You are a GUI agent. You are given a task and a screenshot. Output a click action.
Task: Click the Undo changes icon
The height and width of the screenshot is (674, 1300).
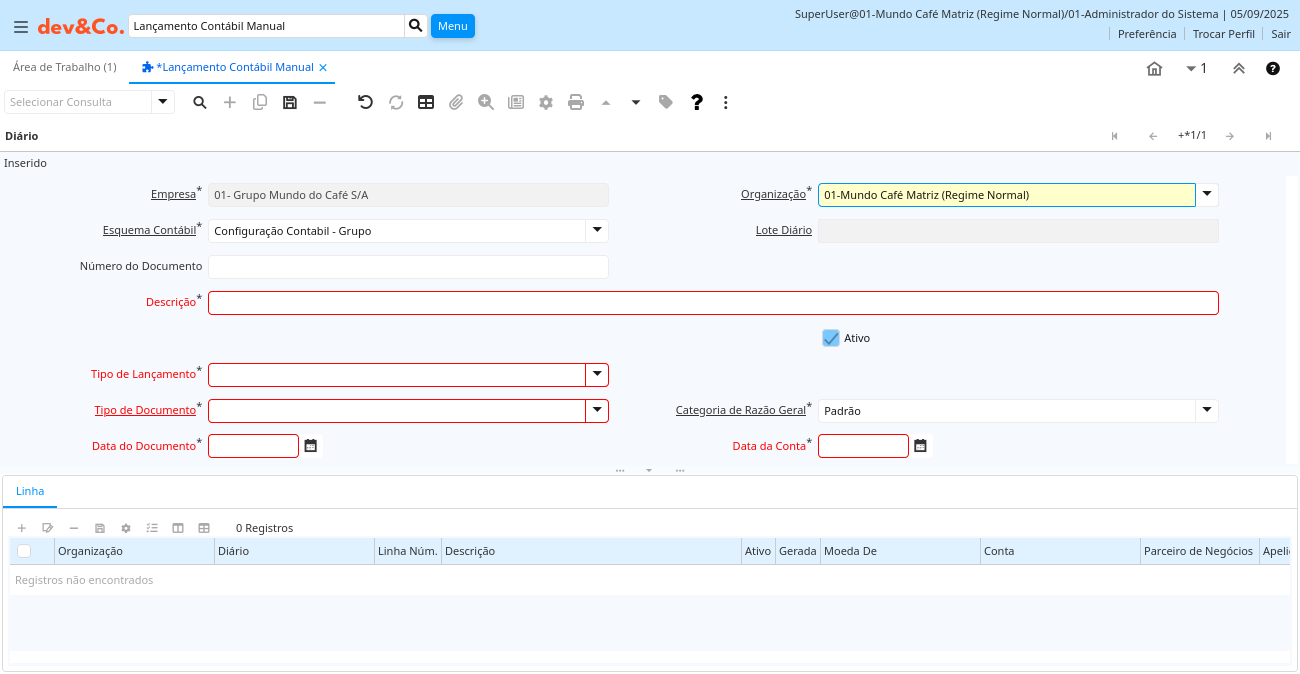pos(365,102)
